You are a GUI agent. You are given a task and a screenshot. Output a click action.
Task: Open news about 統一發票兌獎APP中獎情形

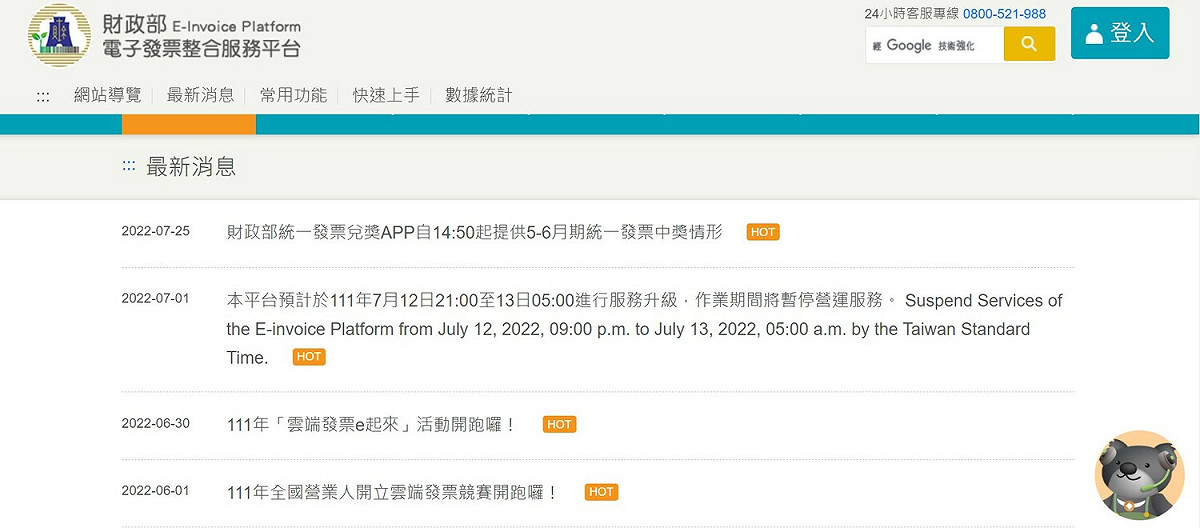(x=474, y=232)
